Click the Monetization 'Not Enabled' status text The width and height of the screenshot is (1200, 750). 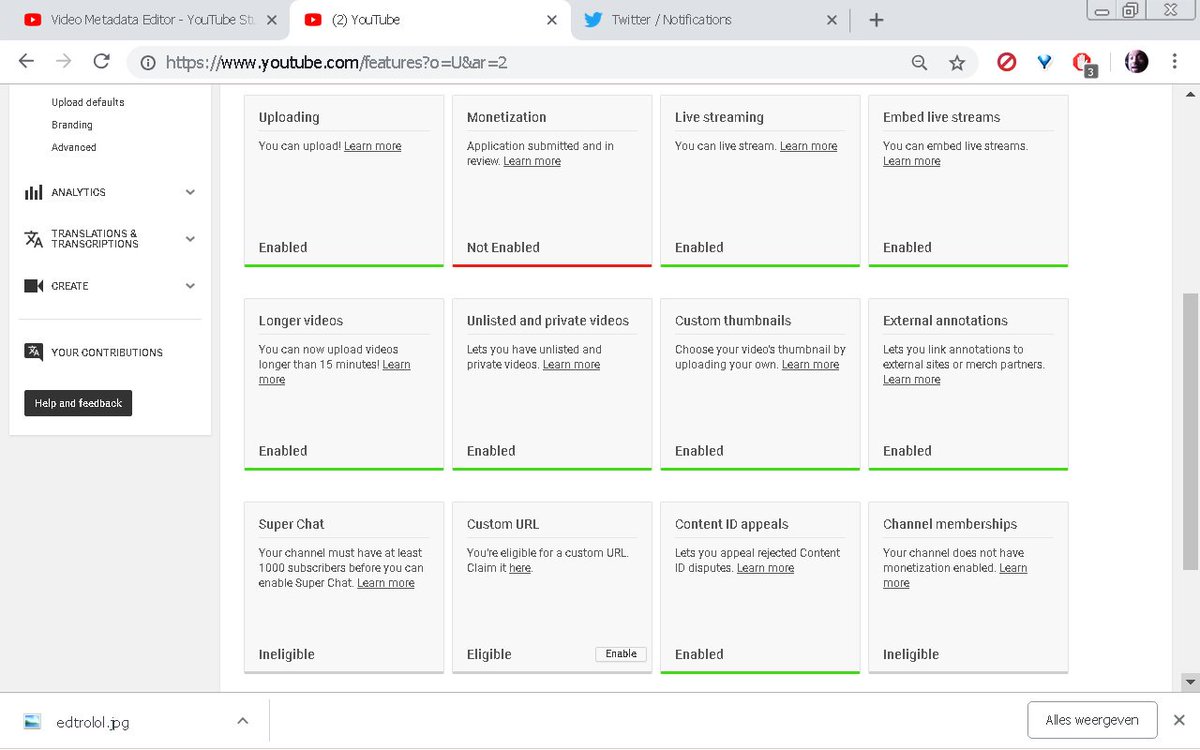coord(503,247)
